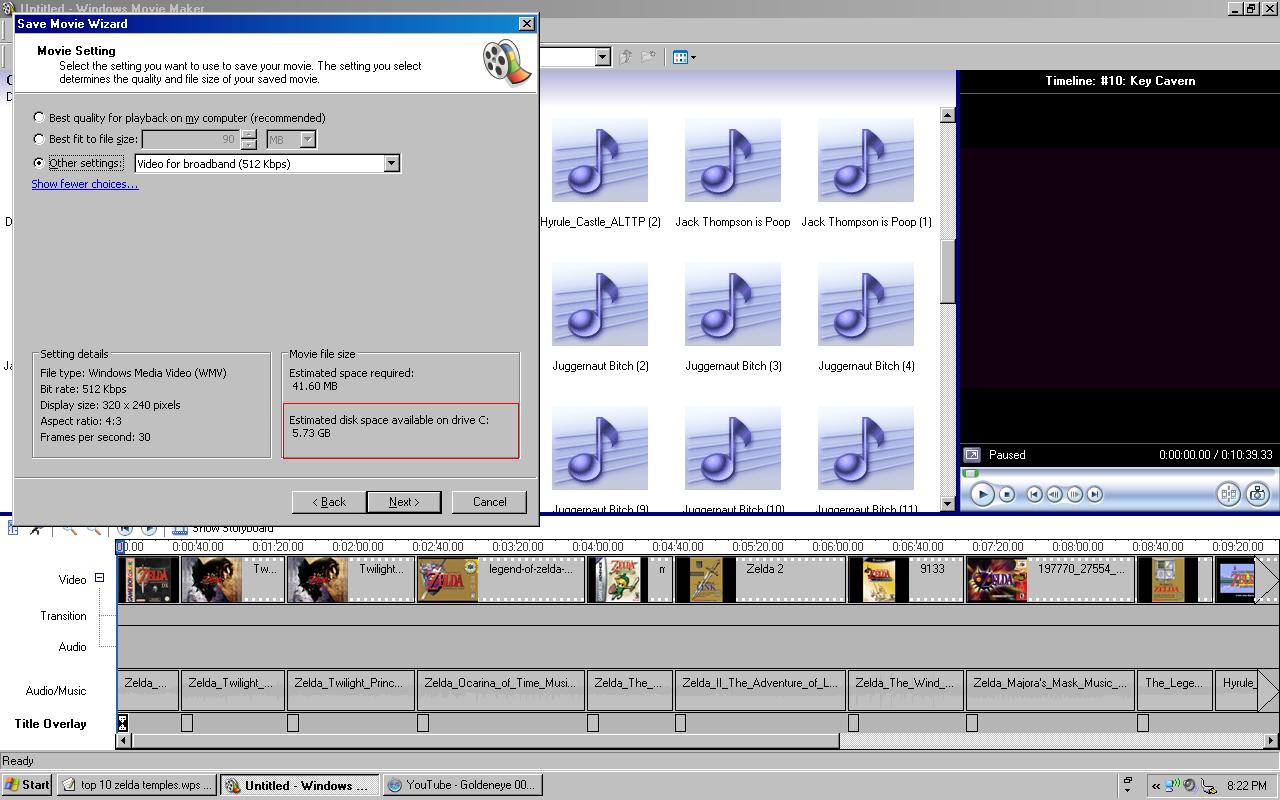Jump forward to the next clip
1280x800 pixels.
pos(1095,494)
